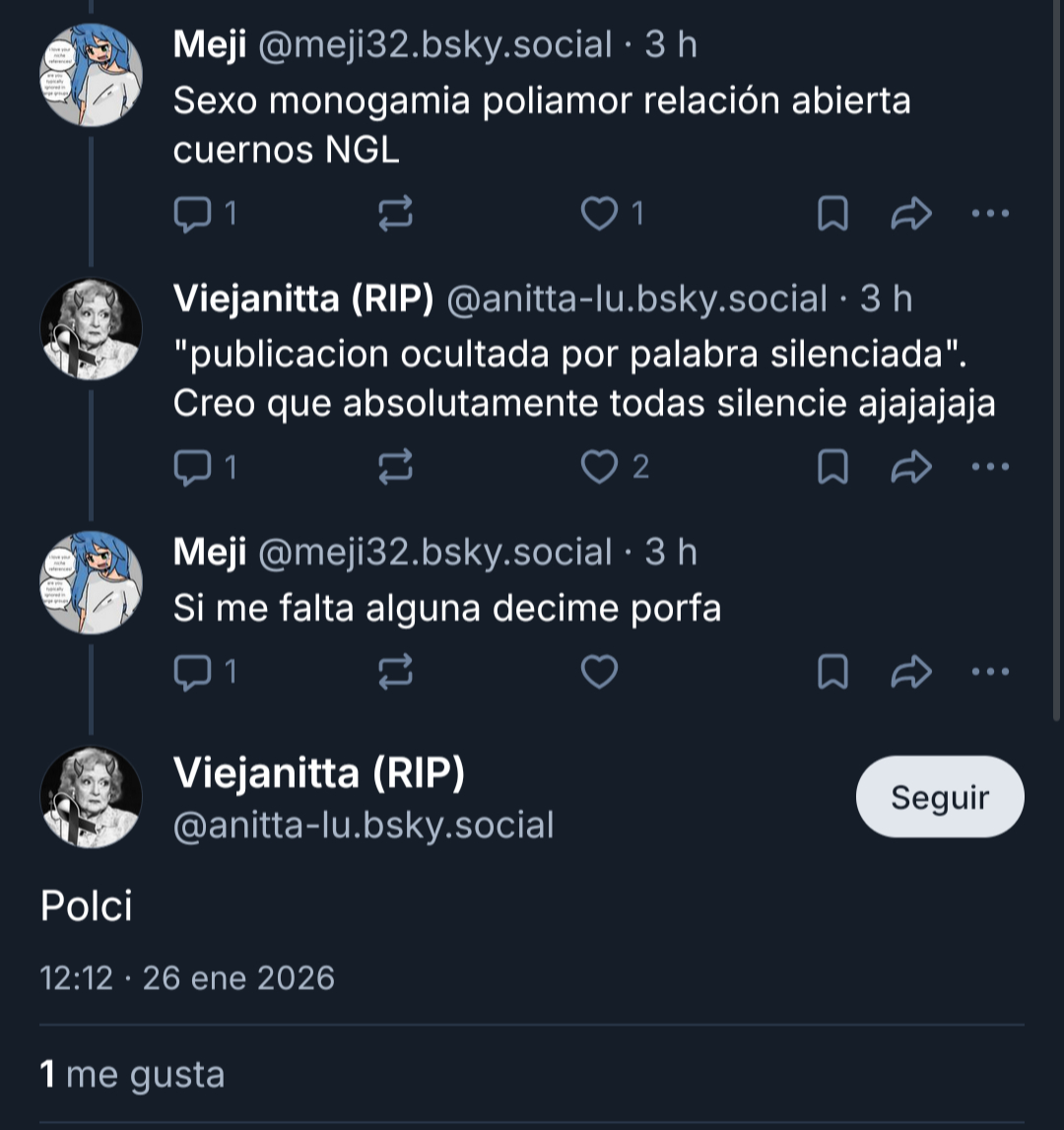Image resolution: width=1064 pixels, height=1130 pixels.
Task: Open Meji's avatar on the first post
Action: pos(91,76)
